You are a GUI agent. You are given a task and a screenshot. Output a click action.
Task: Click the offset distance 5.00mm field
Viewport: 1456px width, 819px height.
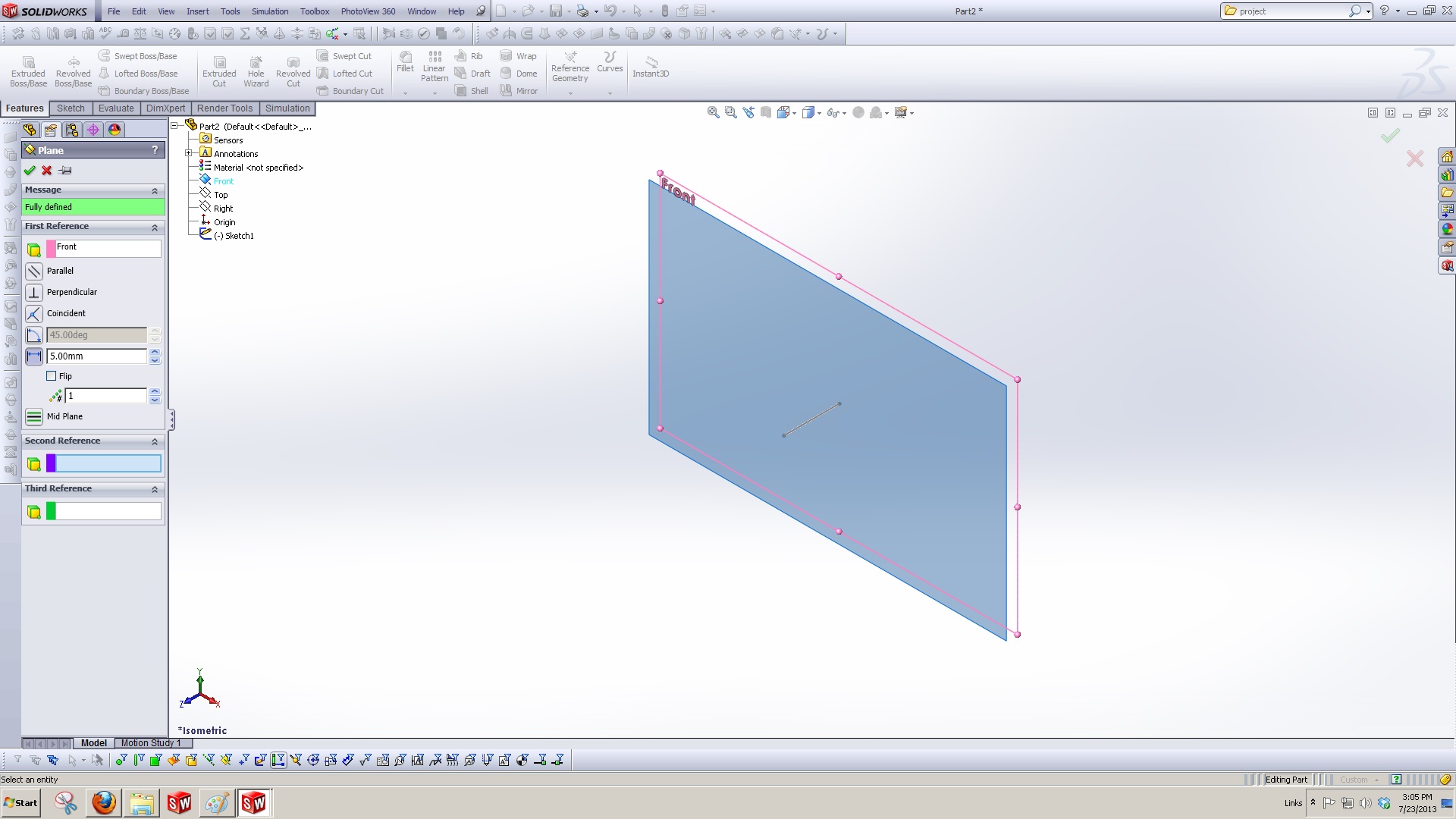pyautogui.click(x=96, y=356)
